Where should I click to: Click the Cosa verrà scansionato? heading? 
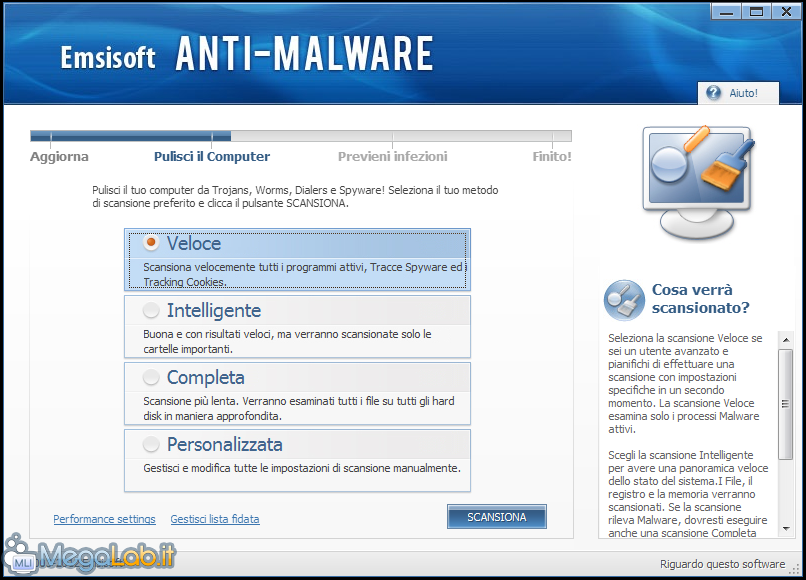(x=700, y=299)
